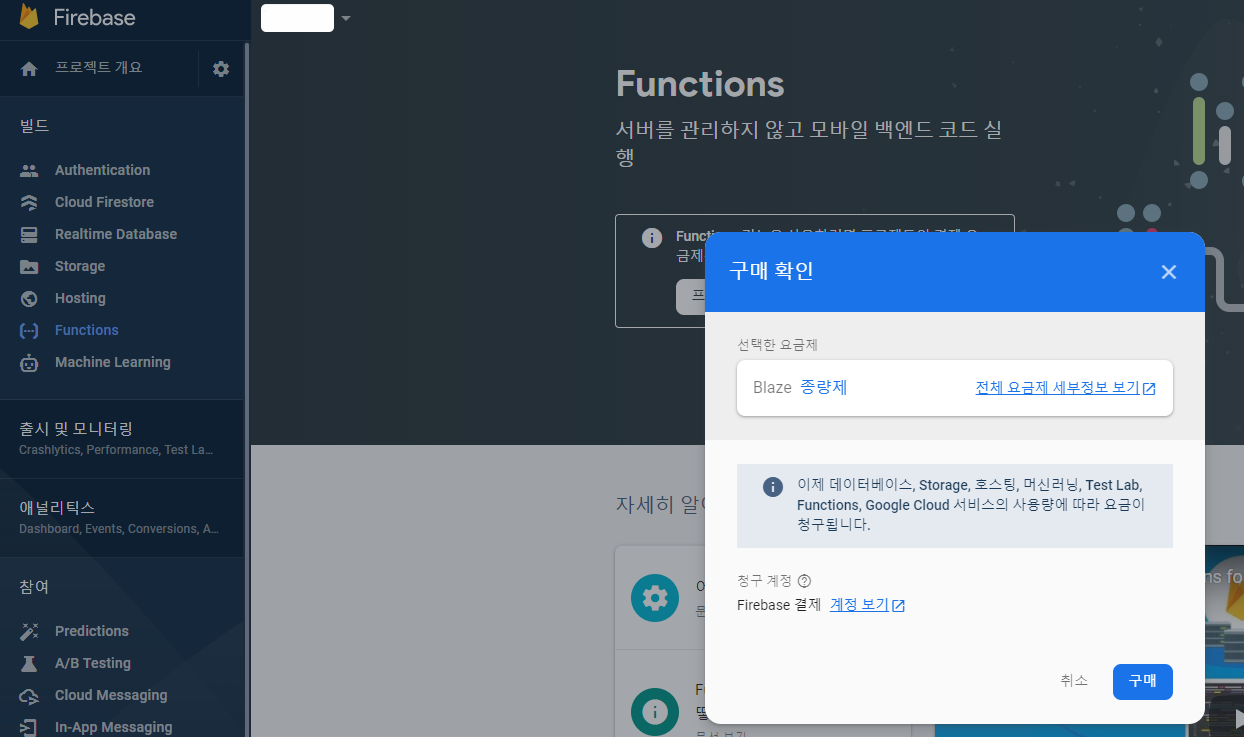The image size is (1244, 737).
Task: Open the project selector dropdown arrow
Action: pos(346,18)
